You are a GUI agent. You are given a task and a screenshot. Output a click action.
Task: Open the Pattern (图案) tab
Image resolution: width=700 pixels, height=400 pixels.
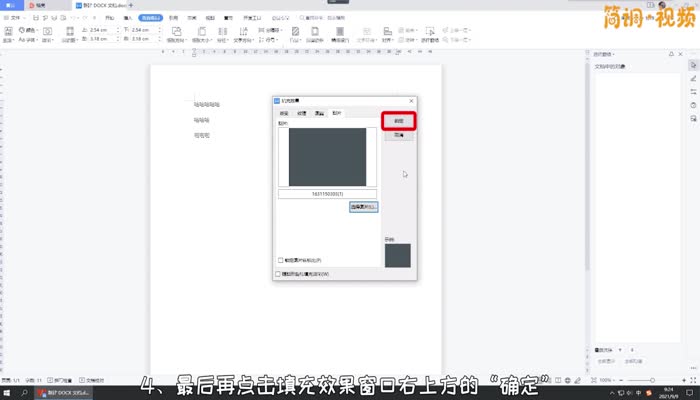point(318,113)
